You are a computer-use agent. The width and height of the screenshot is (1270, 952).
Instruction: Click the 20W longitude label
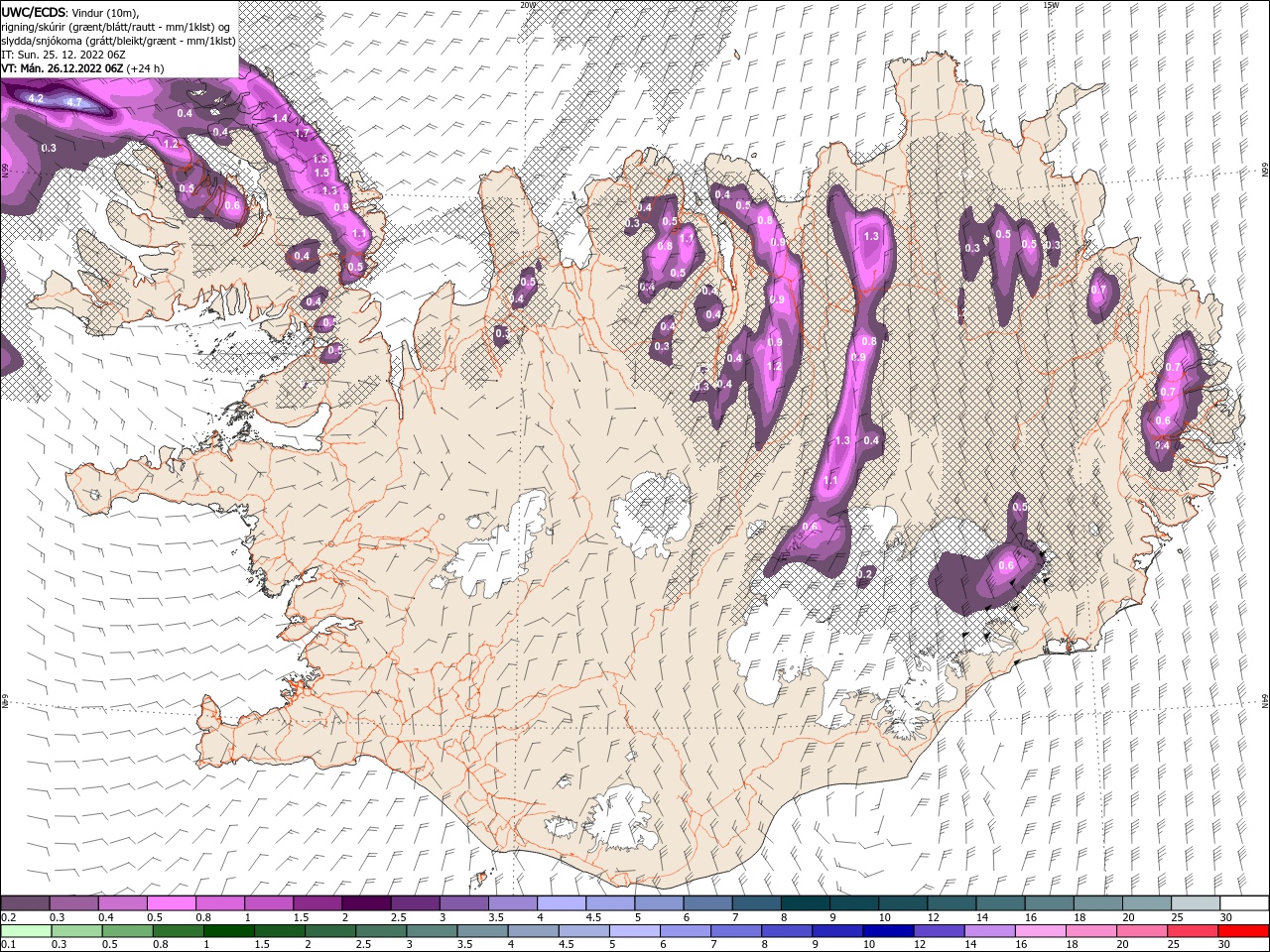pyautogui.click(x=528, y=5)
